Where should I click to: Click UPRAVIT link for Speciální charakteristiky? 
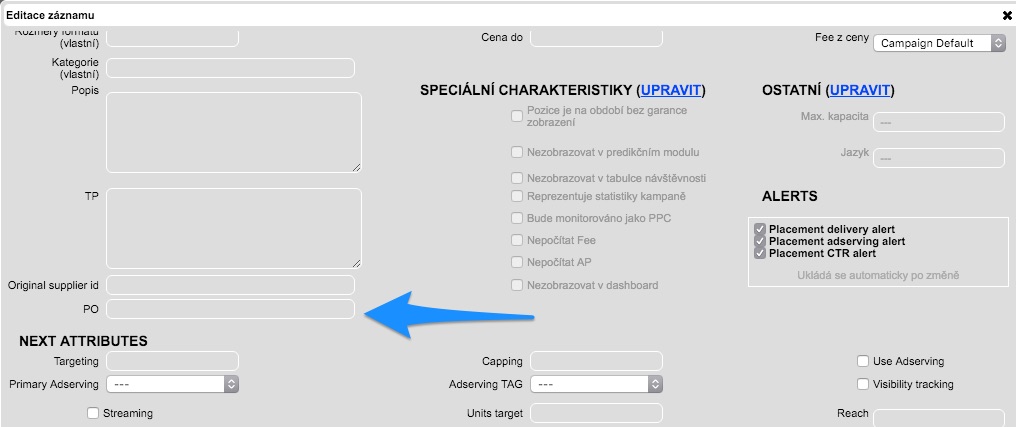672,91
